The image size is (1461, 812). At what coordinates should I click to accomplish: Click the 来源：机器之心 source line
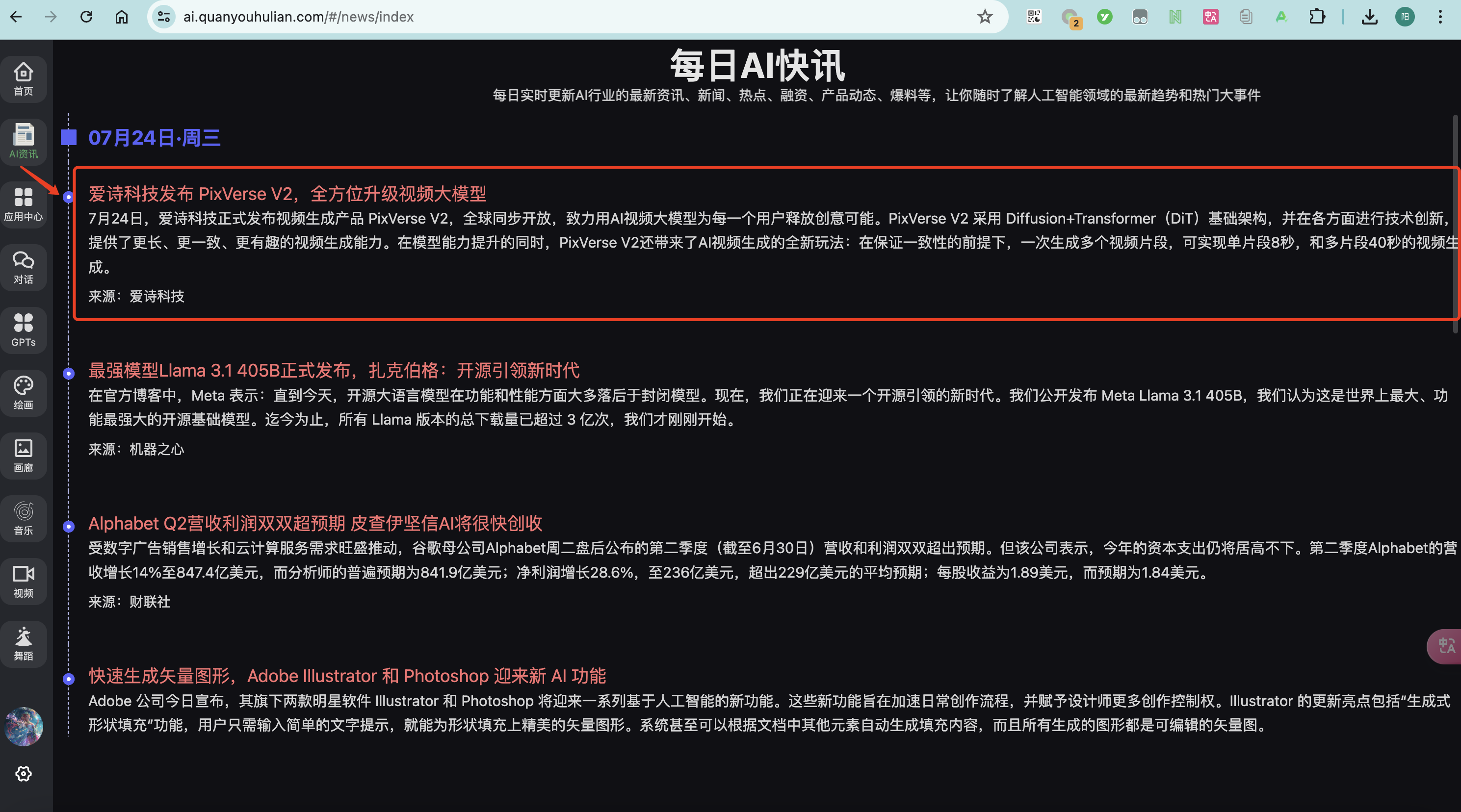click(x=136, y=449)
